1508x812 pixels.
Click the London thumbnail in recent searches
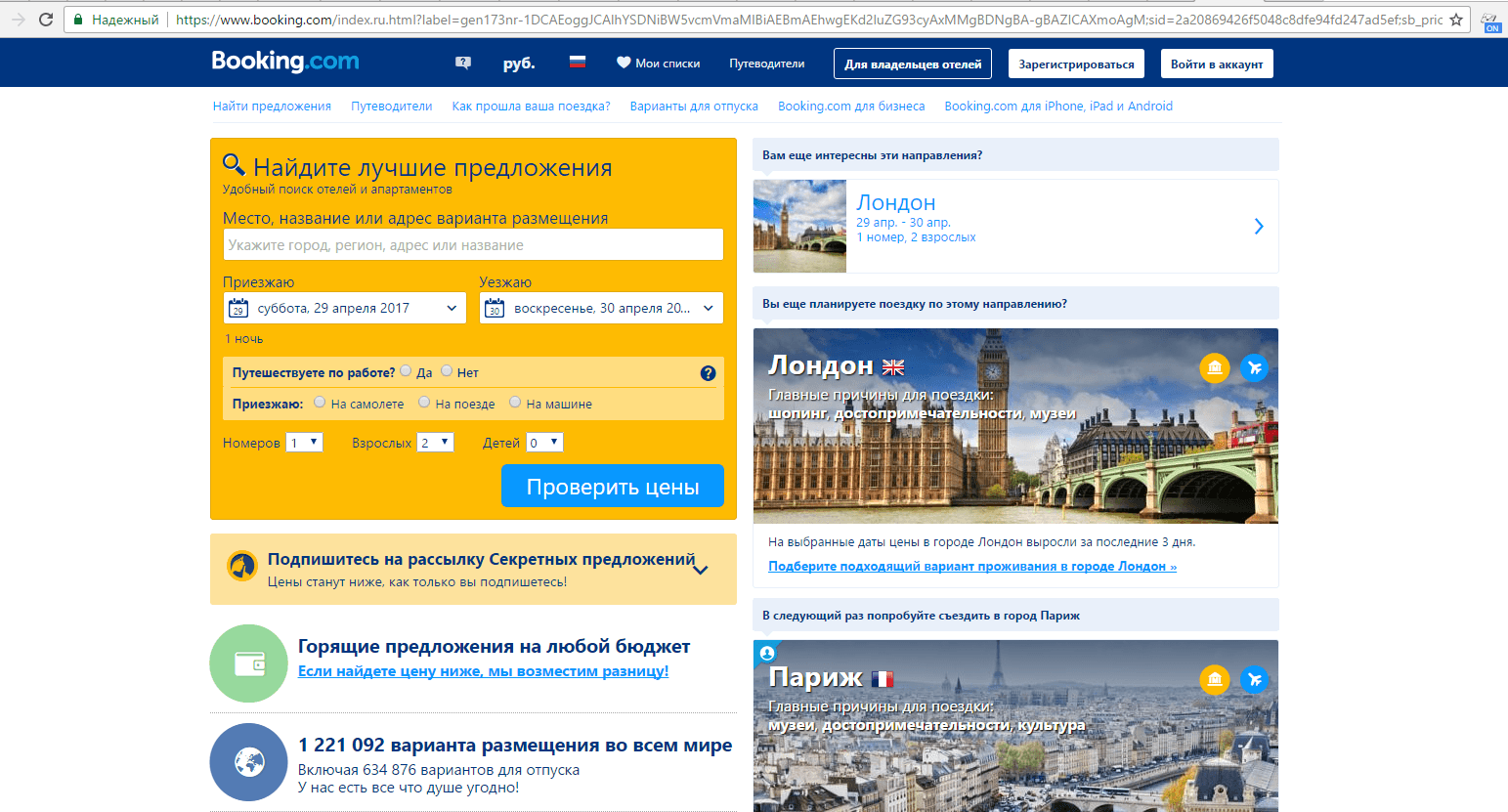click(x=799, y=226)
